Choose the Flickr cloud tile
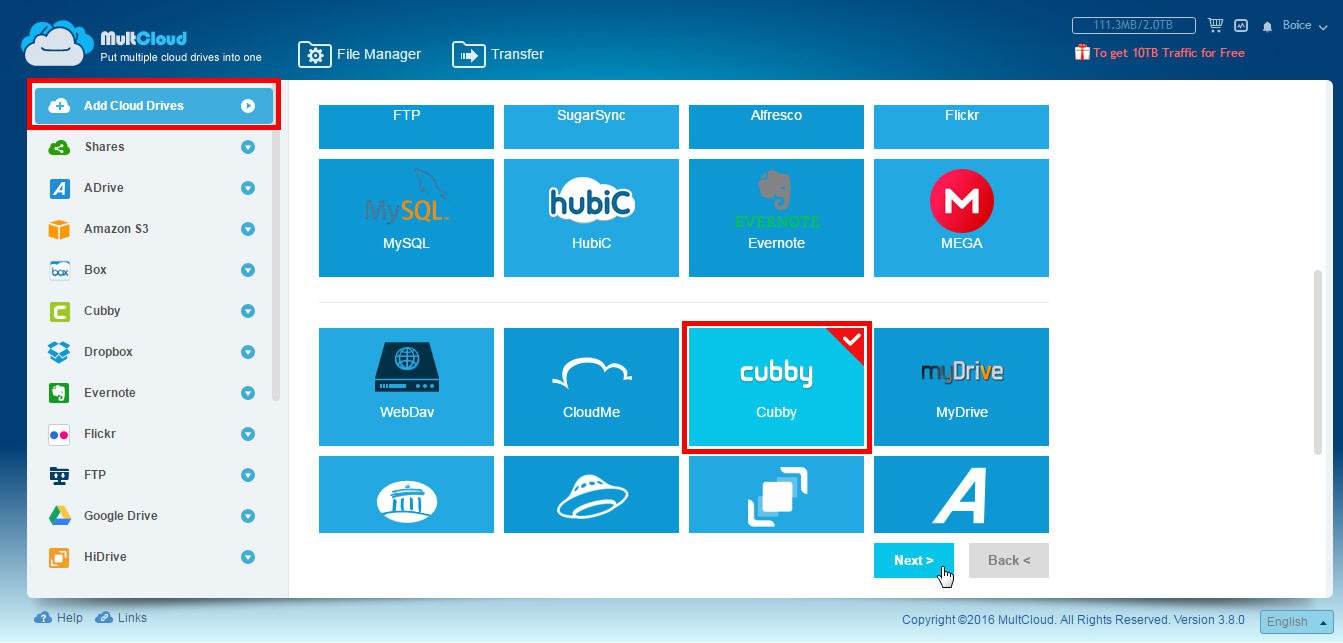Image resolution: width=1343 pixels, height=643 pixels. (961, 125)
